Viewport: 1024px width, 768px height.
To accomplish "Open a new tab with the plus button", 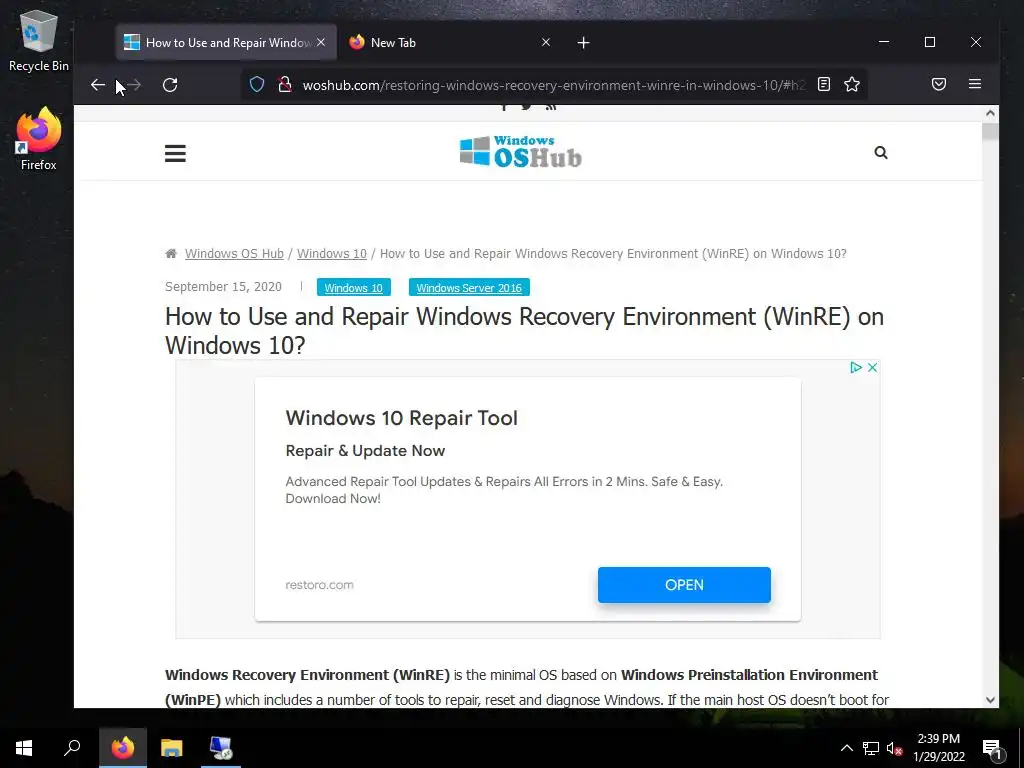I will click(583, 42).
